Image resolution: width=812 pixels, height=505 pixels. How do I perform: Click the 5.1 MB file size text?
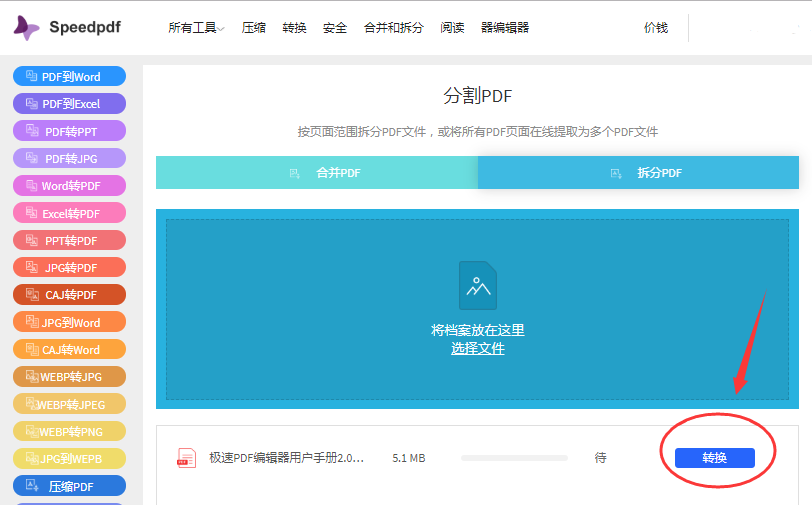point(409,458)
